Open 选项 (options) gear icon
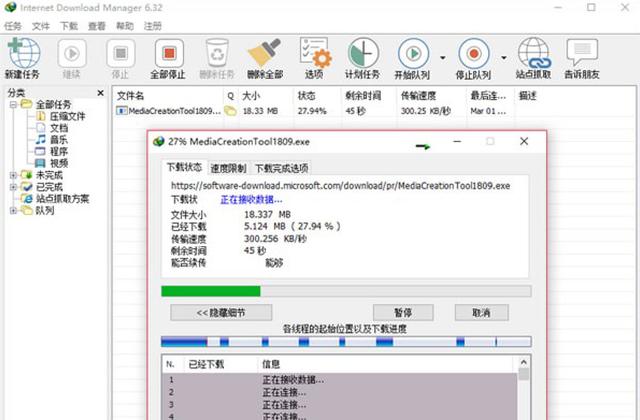This screenshot has width=640, height=420. [x=314, y=53]
